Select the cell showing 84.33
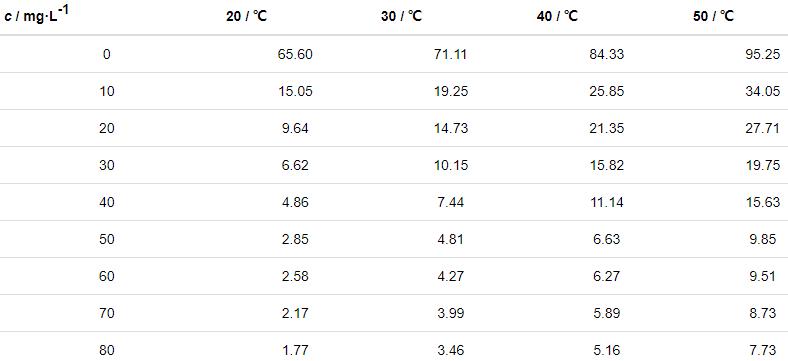 pos(607,54)
